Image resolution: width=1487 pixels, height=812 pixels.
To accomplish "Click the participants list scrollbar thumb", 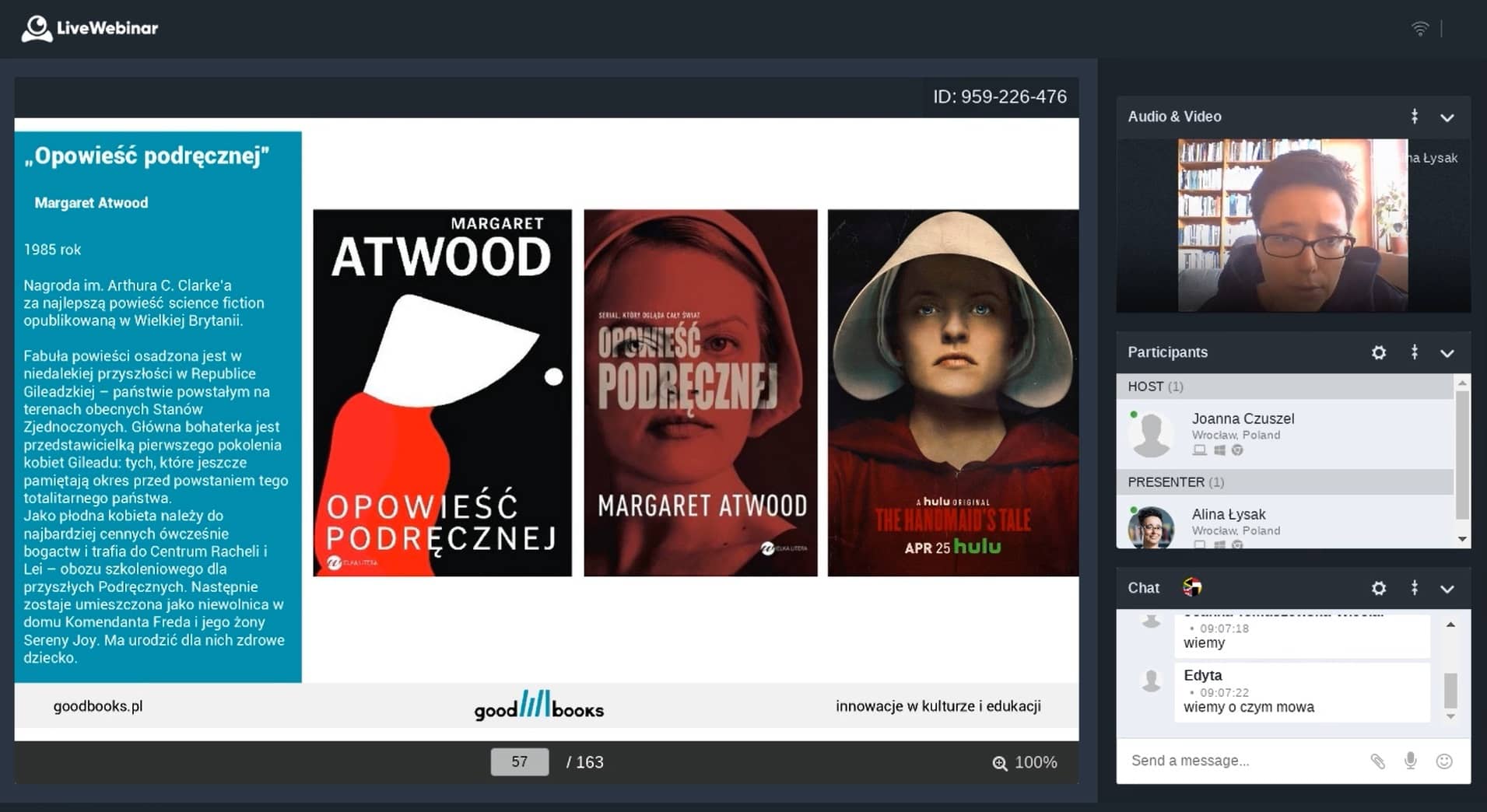I will click(1462, 455).
